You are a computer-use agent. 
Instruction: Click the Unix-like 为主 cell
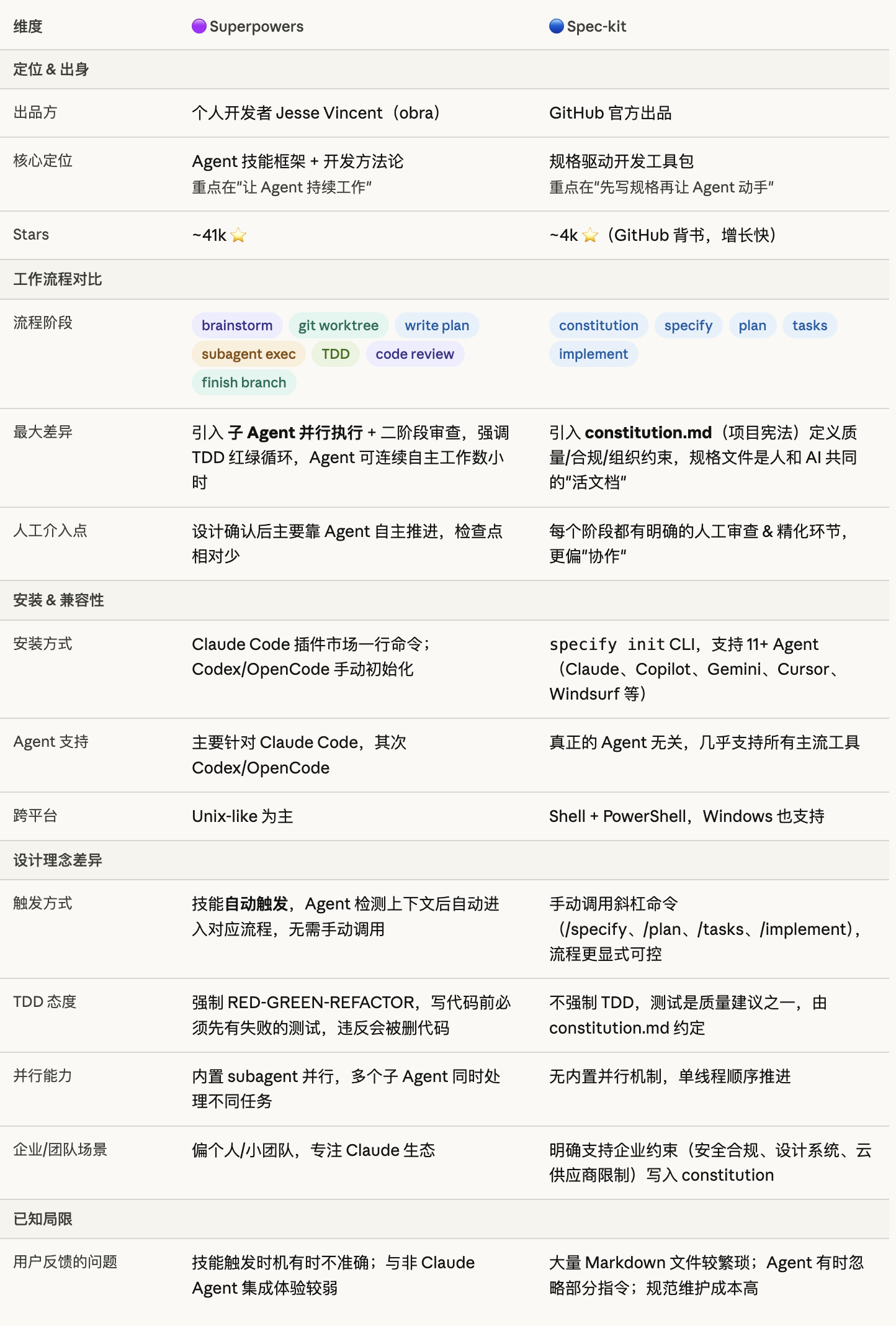[243, 816]
